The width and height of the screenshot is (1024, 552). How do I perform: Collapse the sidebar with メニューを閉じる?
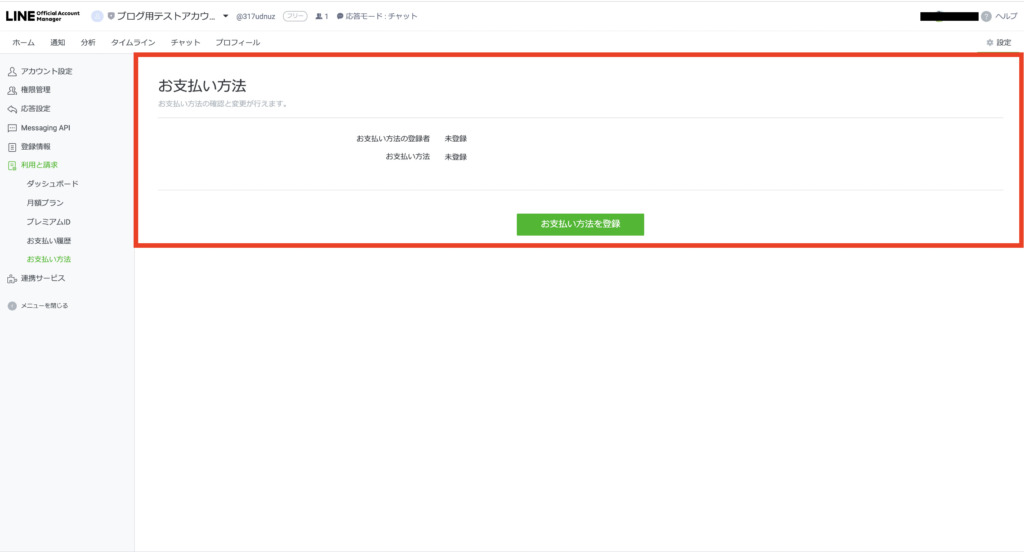tap(38, 305)
